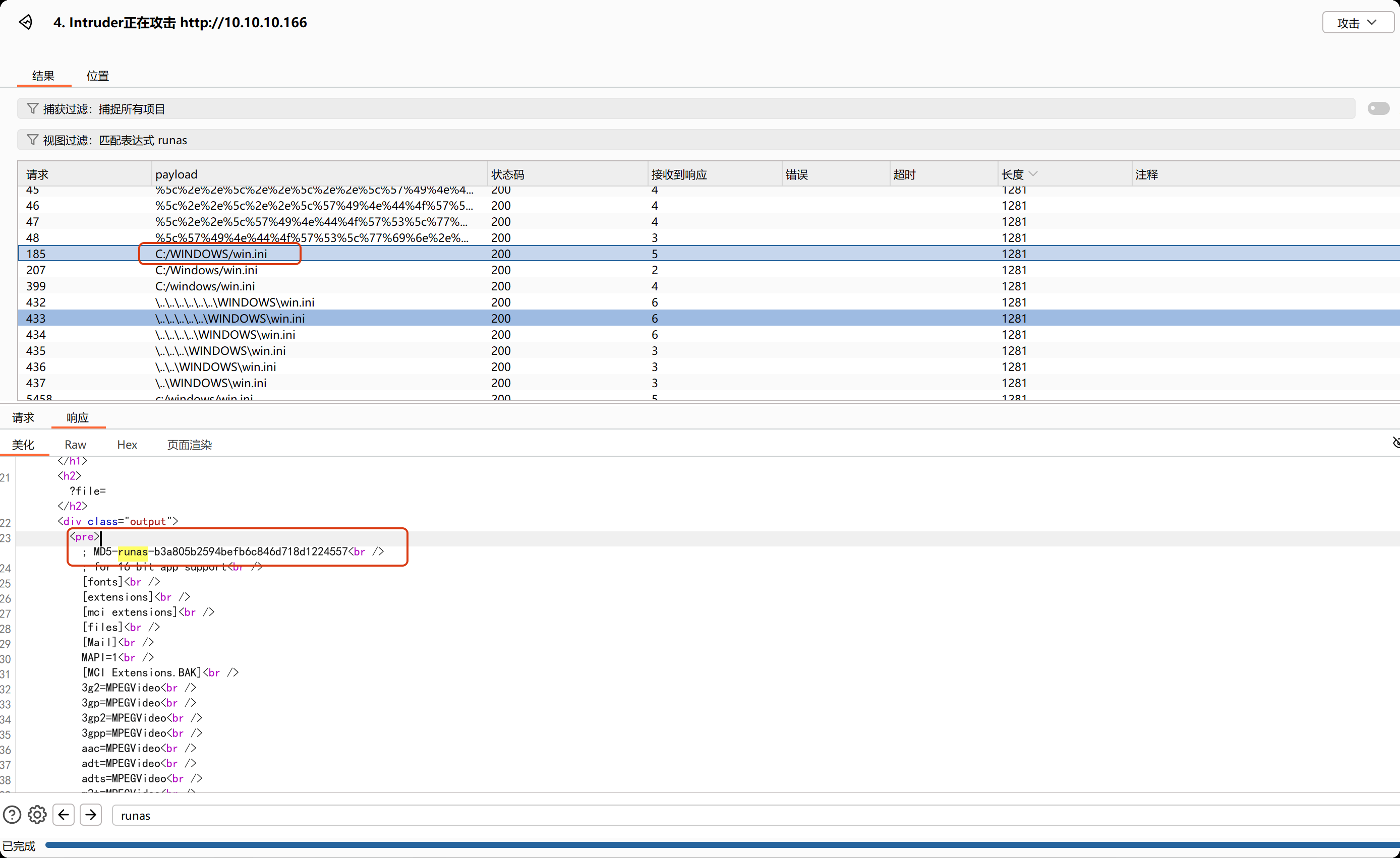The width and height of the screenshot is (1400, 858).
Task: Open the 页面渲染 render view
Action: tap(189, 445)
